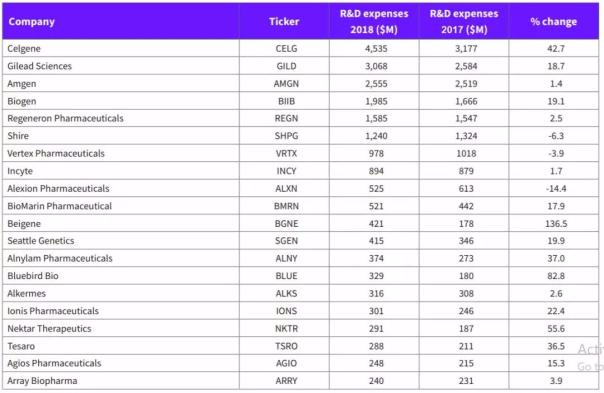Click the % change column header
This screenshot has width=604, height=393.
tap(554, 22)
